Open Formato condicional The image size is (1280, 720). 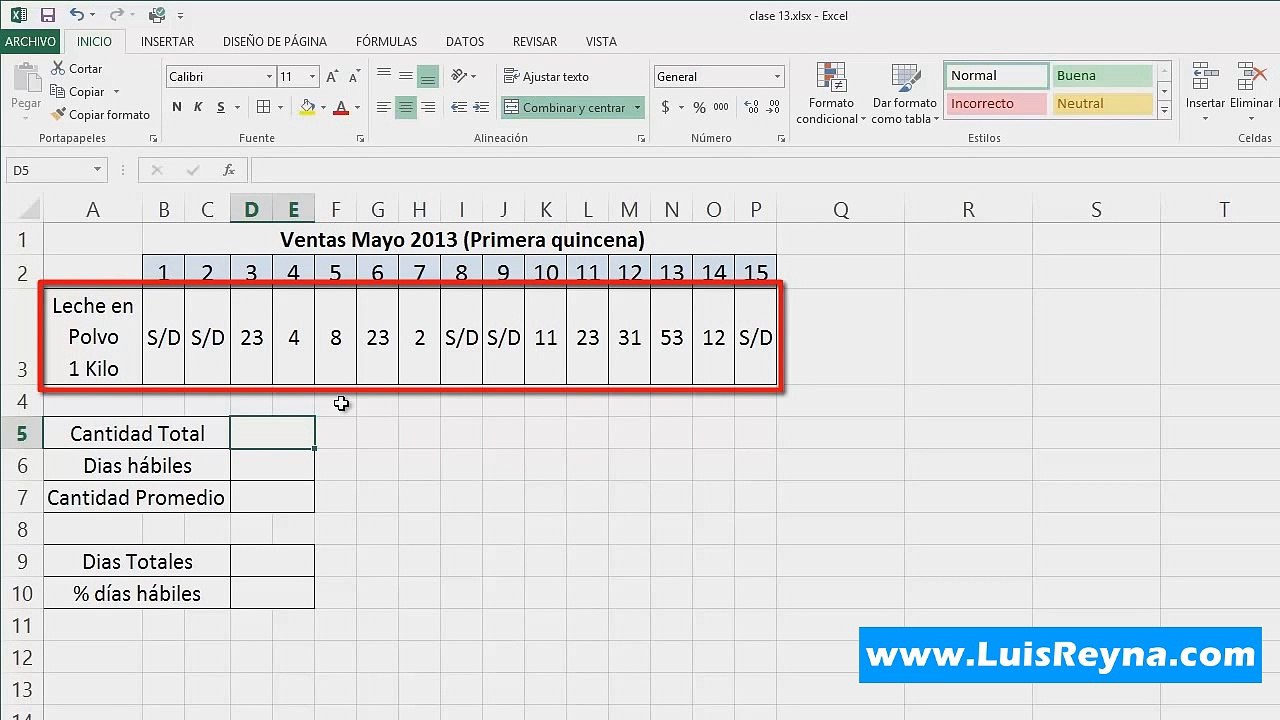point(831,94)
